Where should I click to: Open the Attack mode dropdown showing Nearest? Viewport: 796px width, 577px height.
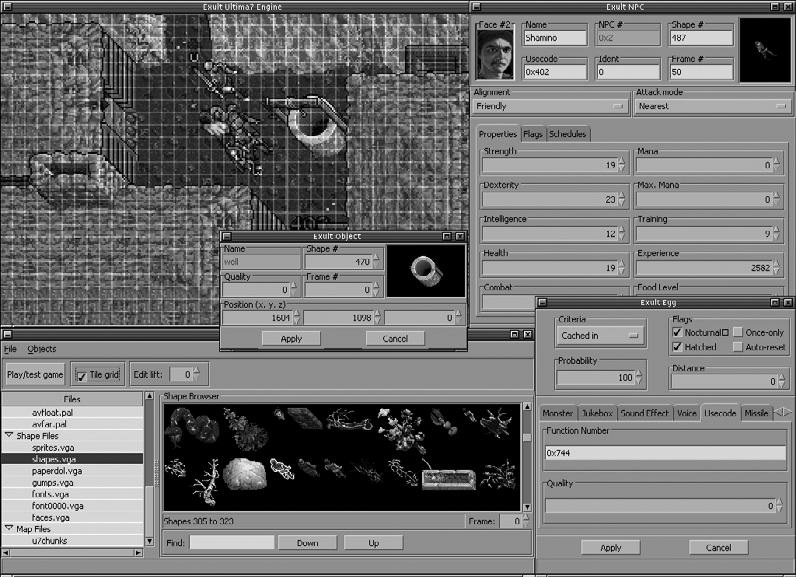(713, 106)
